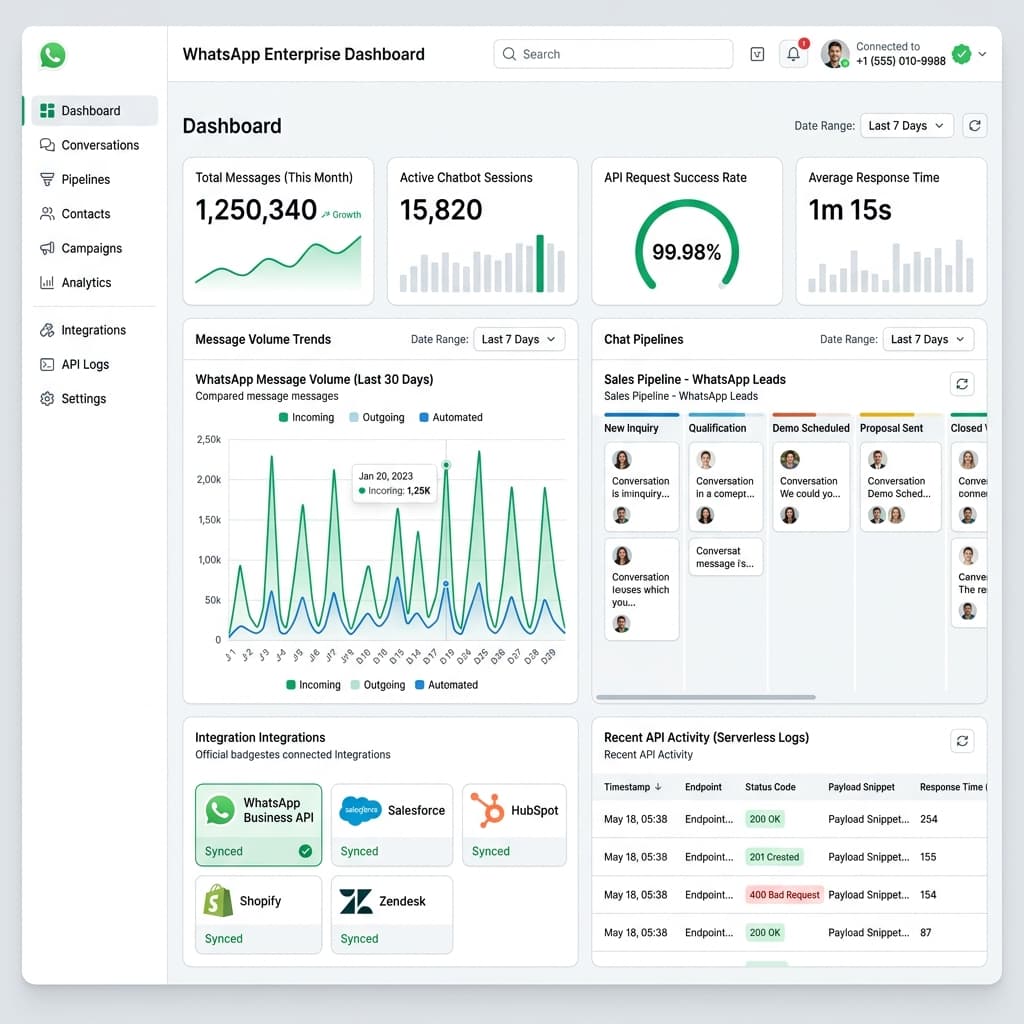Click the Chat Pipelines horizontal scrollbar
Screen dimensions: 1024x1024
coord(706,697)
